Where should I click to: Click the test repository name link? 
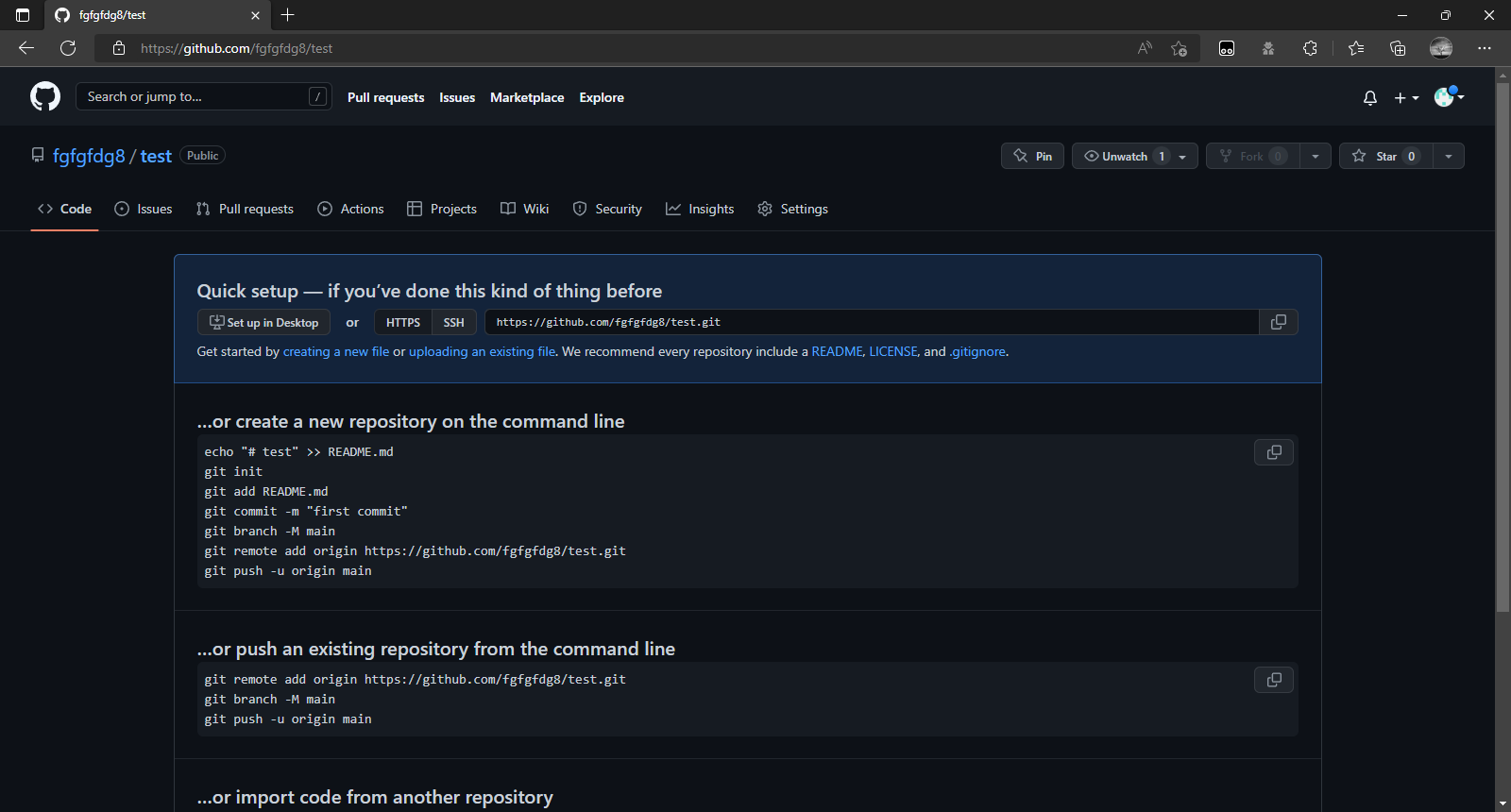click(156, 156)
